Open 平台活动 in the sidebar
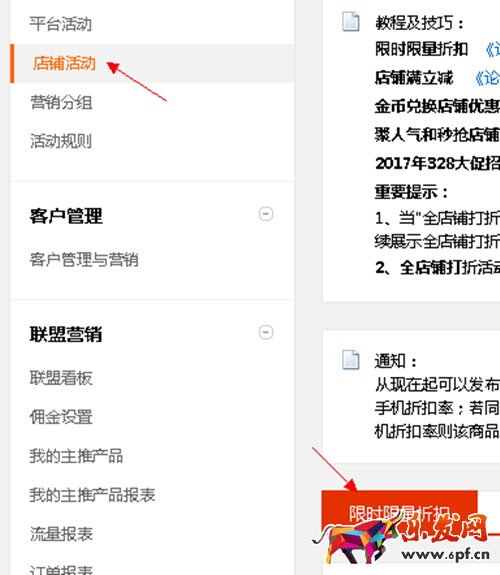 pos(61,24)
